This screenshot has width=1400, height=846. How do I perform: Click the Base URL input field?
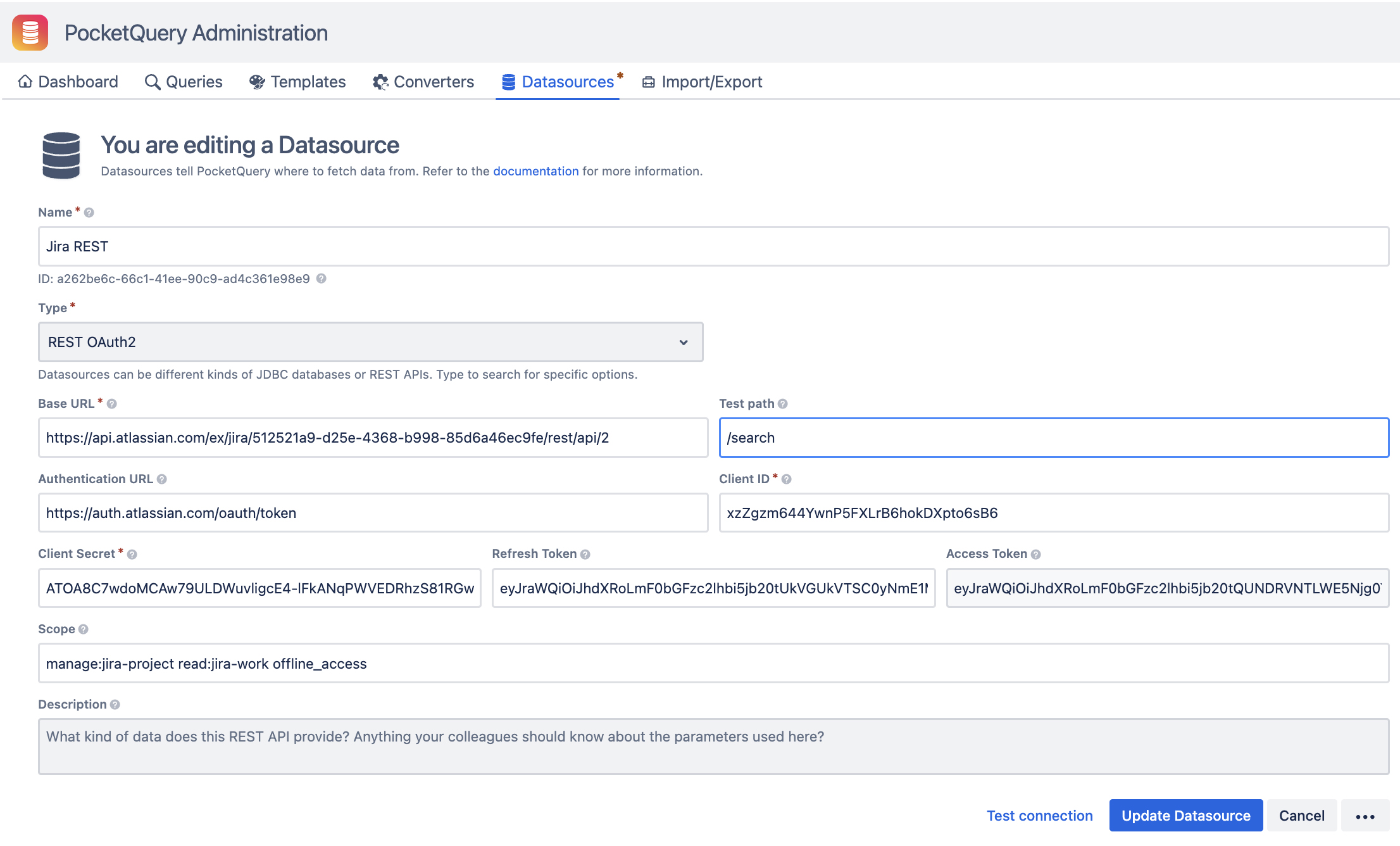click(x=372, y=437)
